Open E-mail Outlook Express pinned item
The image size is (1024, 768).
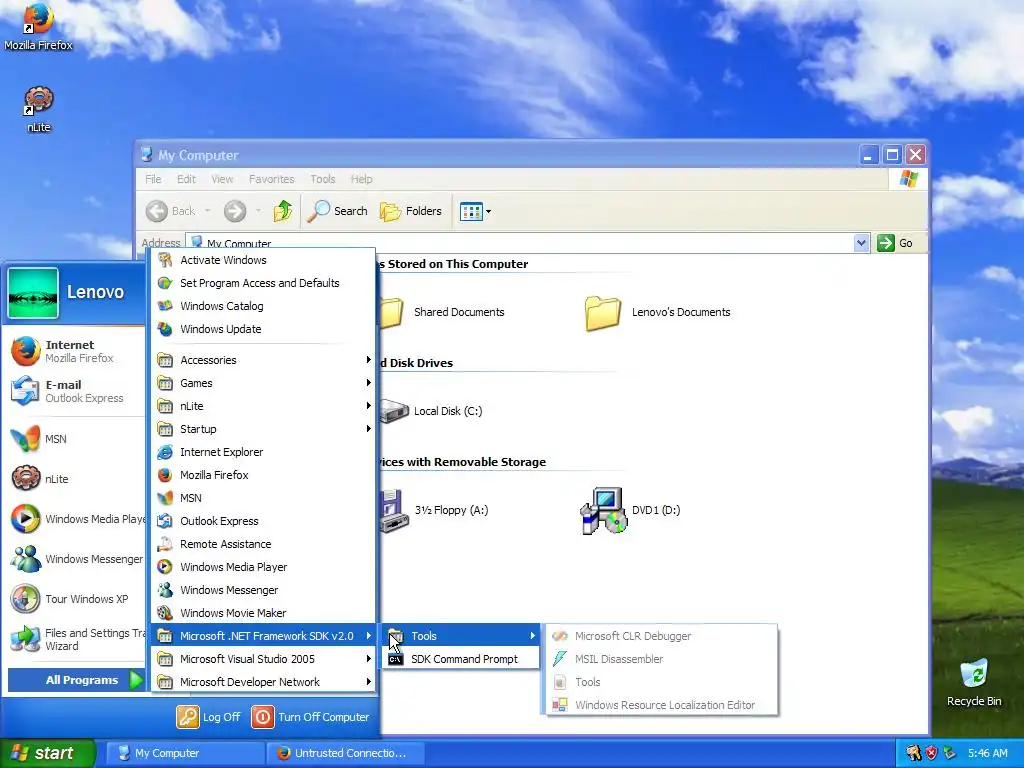click(x=75, y=391)
